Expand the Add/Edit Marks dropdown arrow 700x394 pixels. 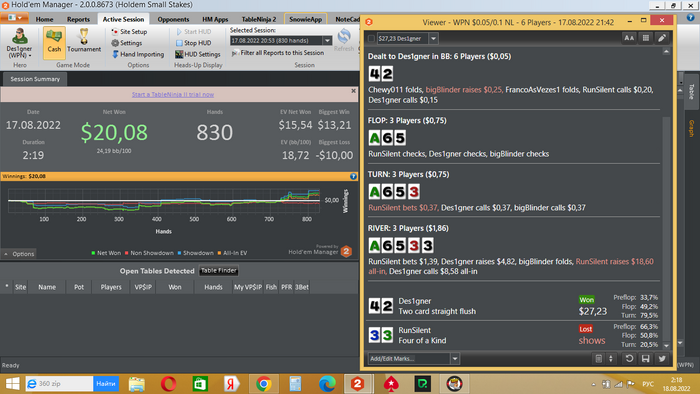coord(455,358)
